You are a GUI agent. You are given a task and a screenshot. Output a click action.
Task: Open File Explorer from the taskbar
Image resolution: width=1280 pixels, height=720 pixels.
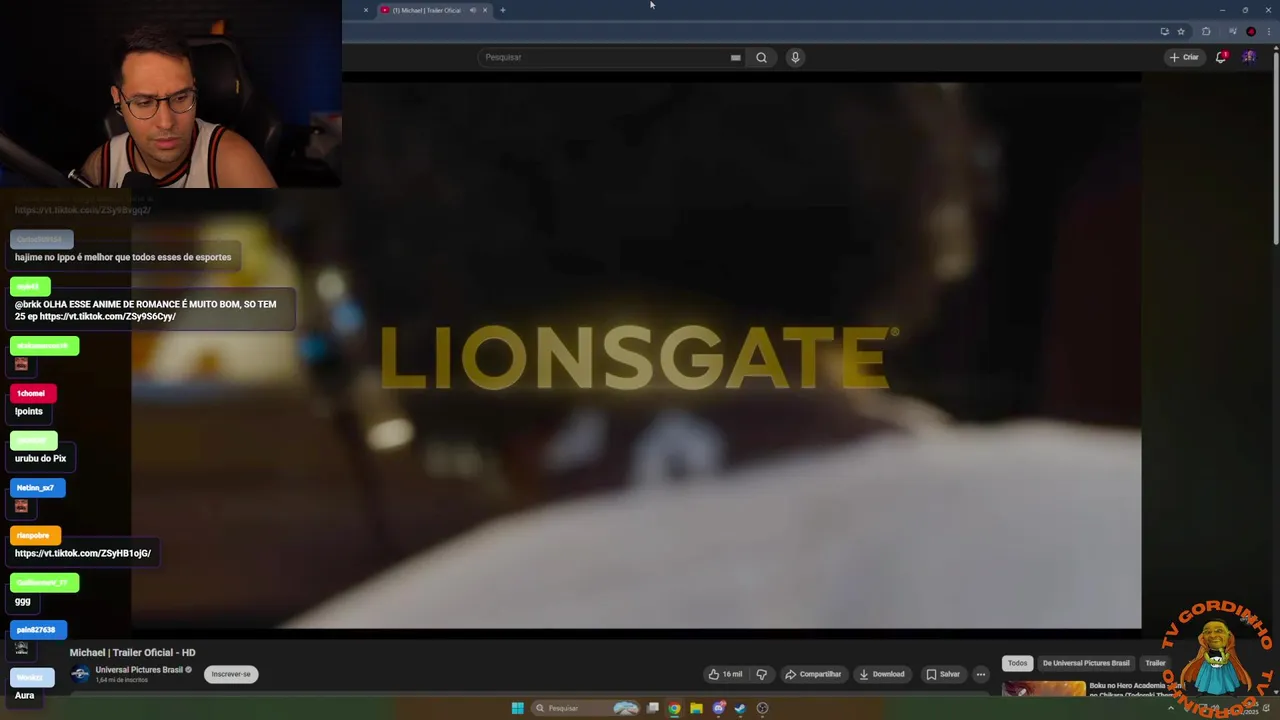696,708
